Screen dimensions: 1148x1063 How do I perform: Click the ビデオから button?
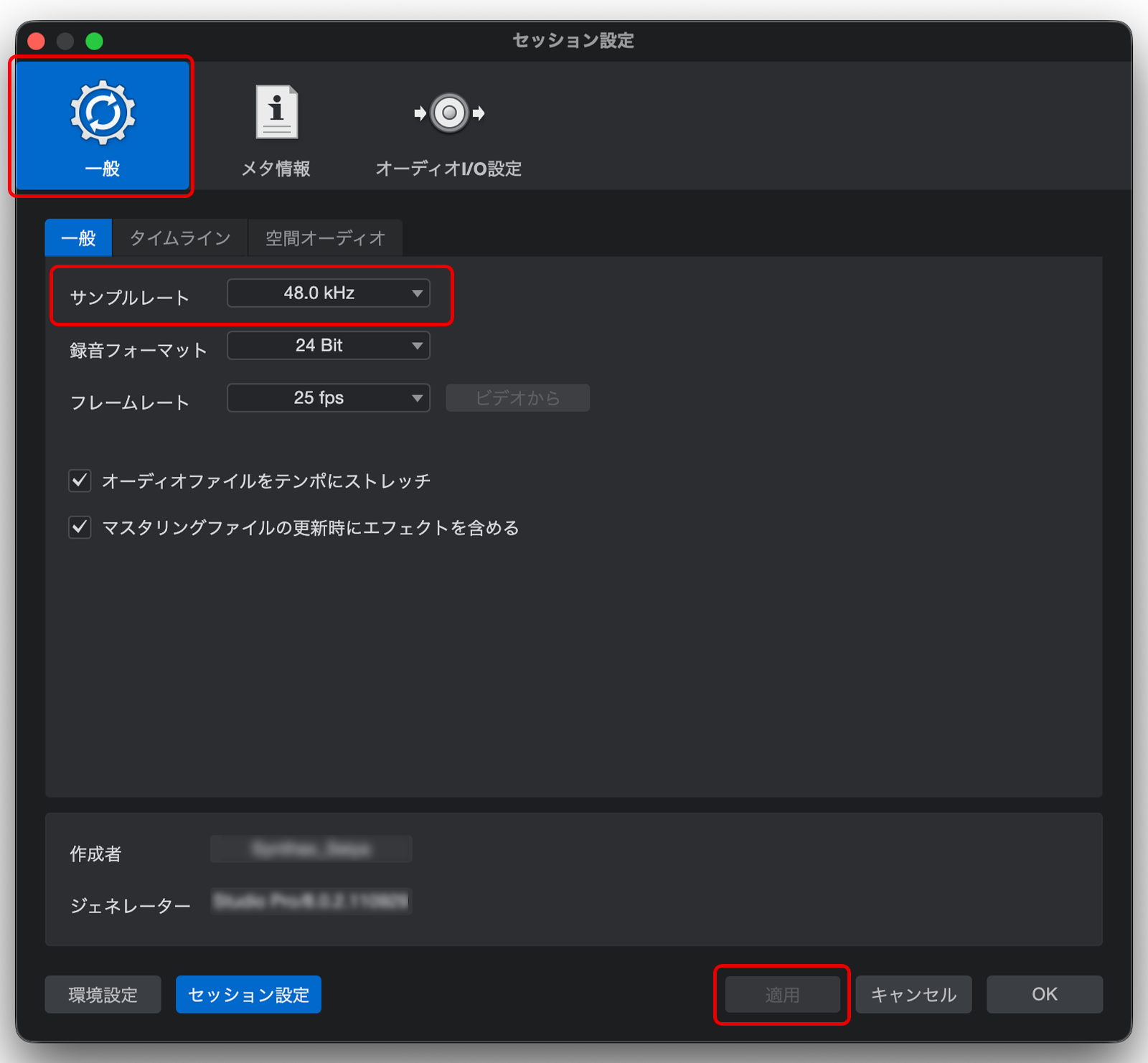pos(517,398)
